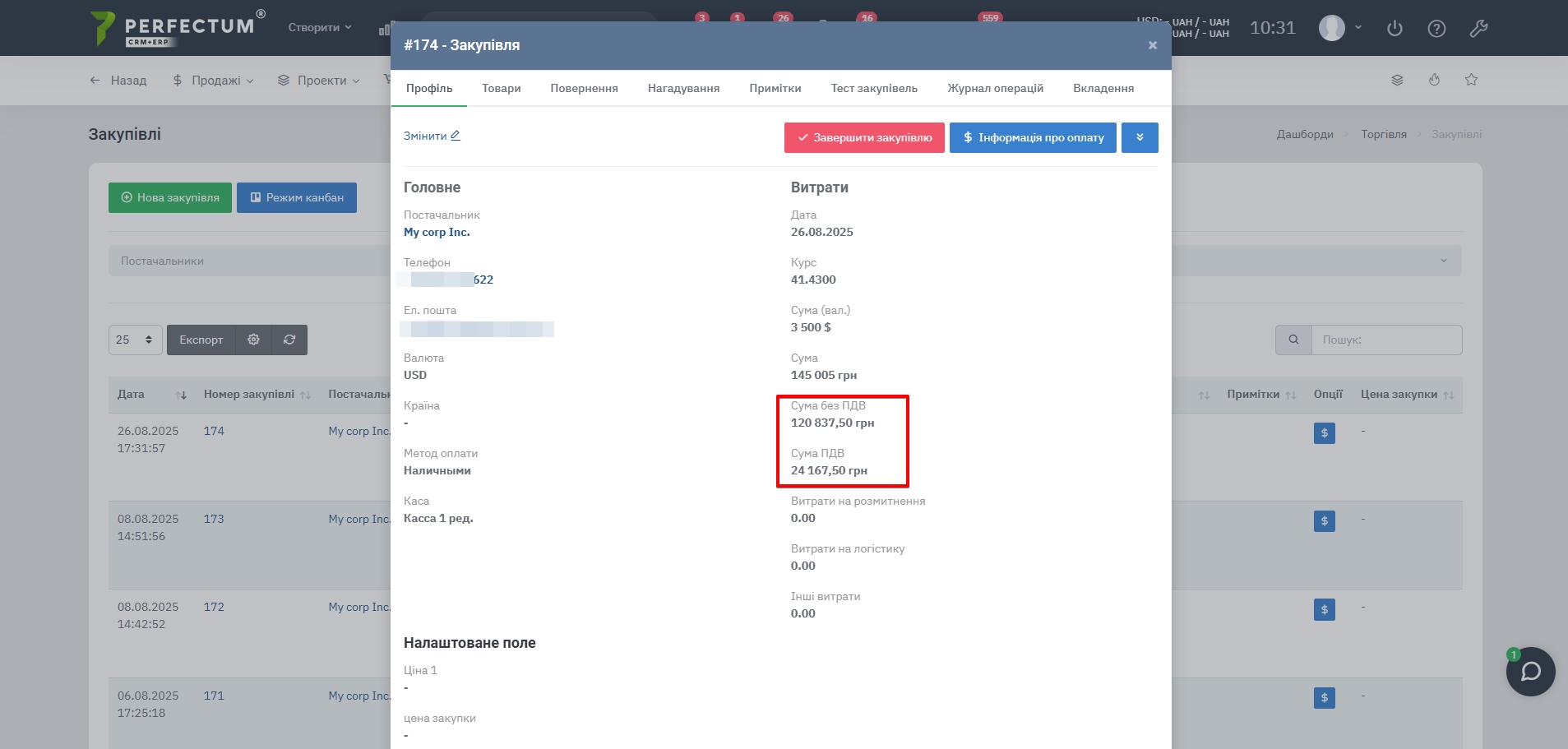Click dollar payment icon for purchase 174
The image size is (1568, 749).
[x=1324, y=433]
